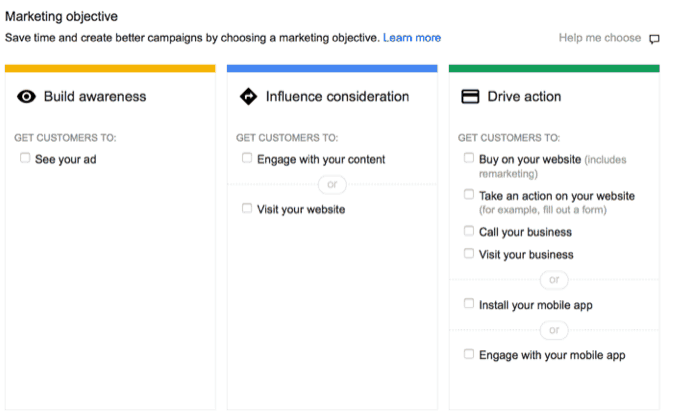Image resolution: width=681 pixels, height=416 pixels.
Task: Enable Engage with your content checkbox
Action: 247,158
